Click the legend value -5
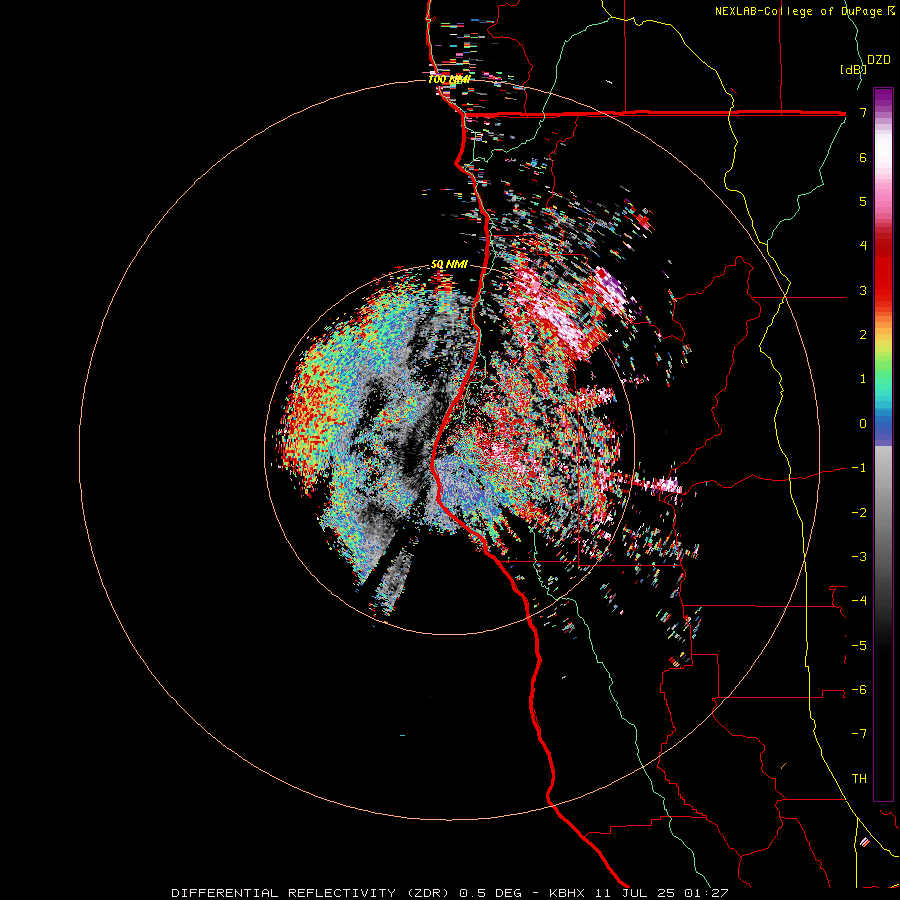900x900 pixels. click(859, 645)
